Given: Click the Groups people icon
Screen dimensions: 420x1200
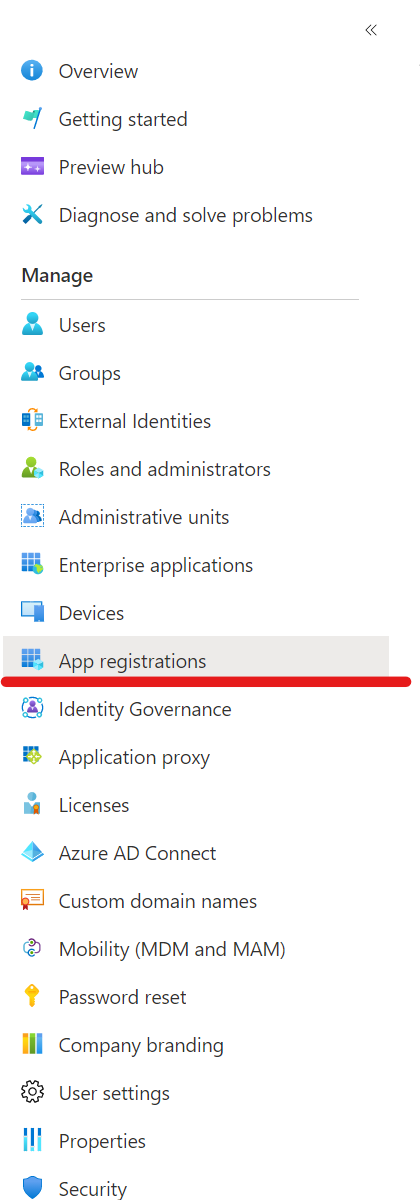Looking at the screenshot, I should [32, 373].
